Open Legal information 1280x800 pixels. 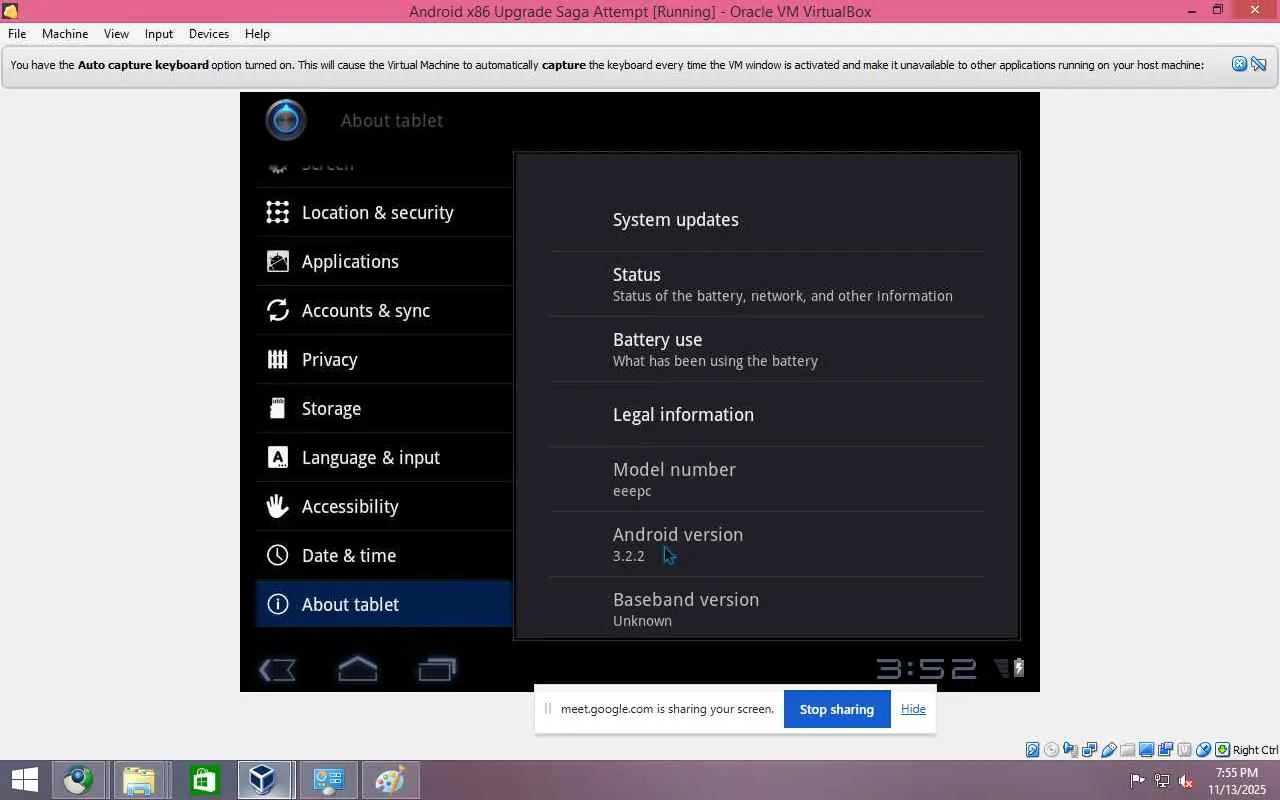pos(767,414)
